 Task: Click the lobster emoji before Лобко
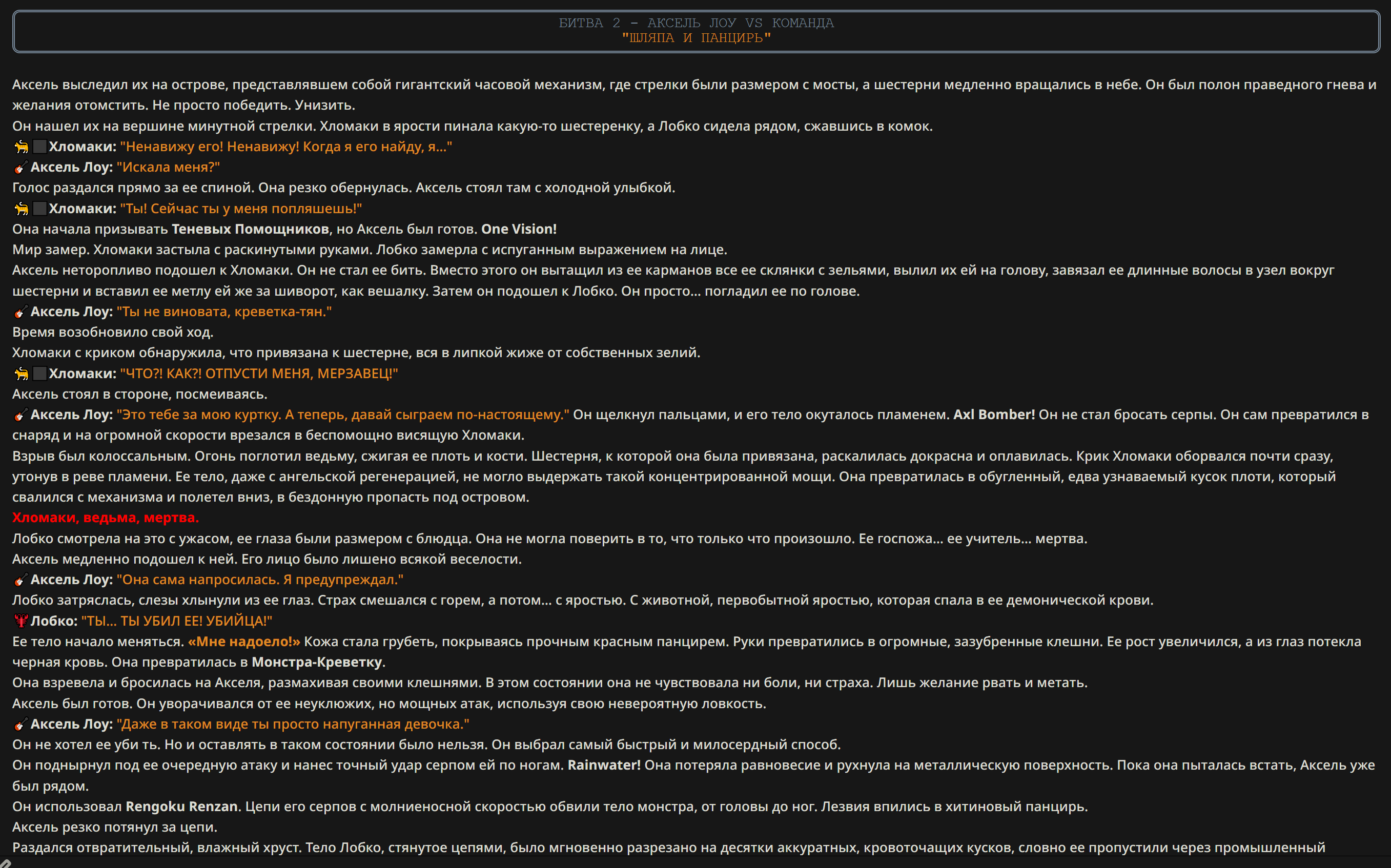pos(21,621)
